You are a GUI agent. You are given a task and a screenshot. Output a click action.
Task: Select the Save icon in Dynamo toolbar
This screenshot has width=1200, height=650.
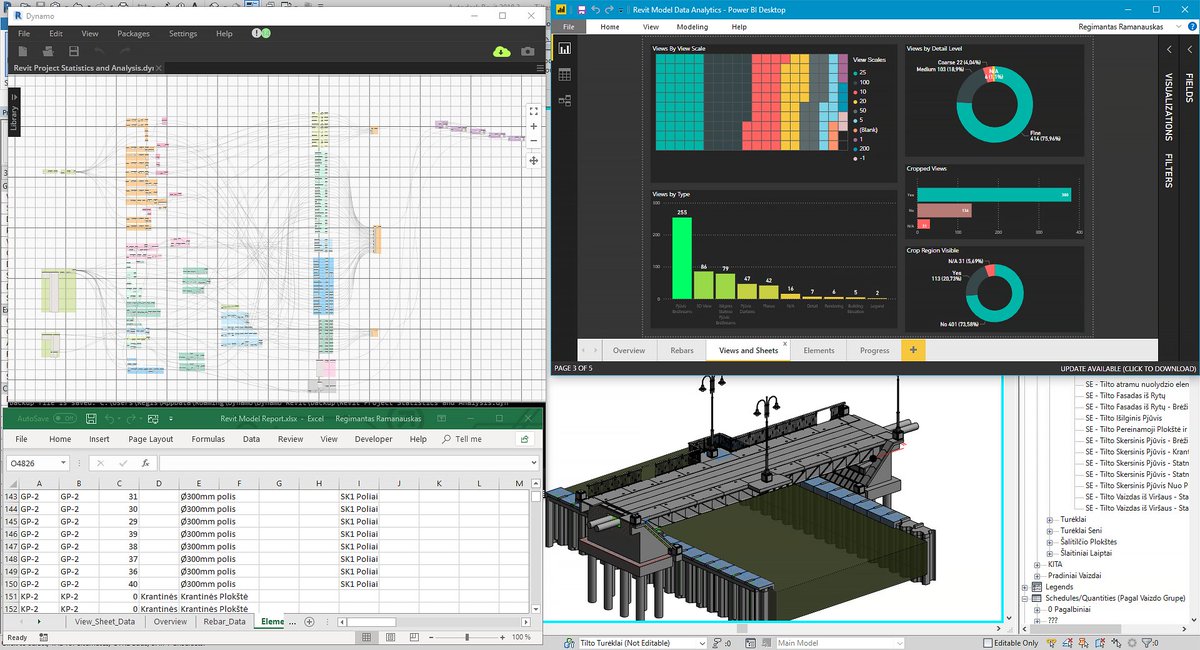tap(72, 51)
